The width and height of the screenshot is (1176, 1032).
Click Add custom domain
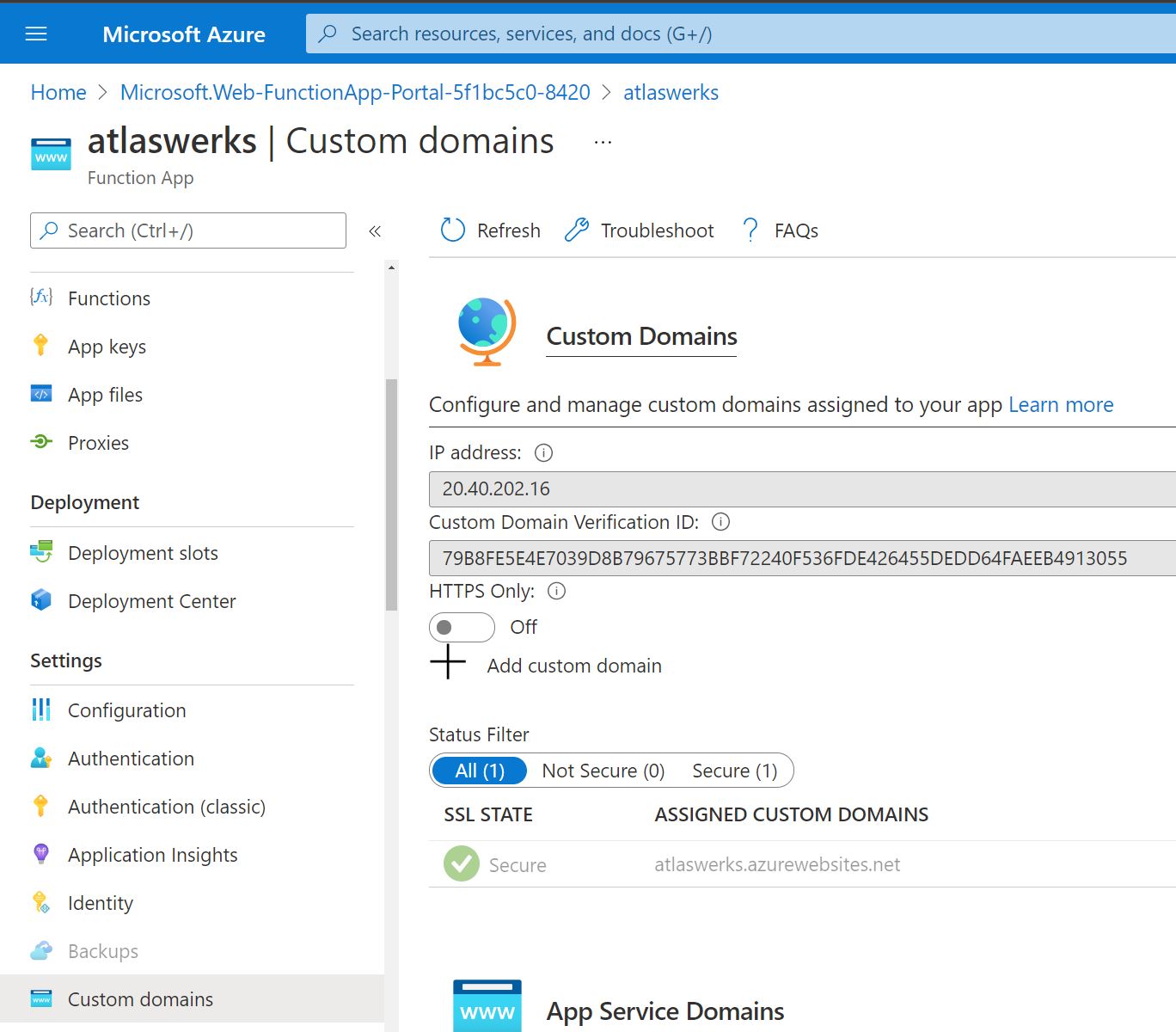pyautogui.click(x=574, y=666)
